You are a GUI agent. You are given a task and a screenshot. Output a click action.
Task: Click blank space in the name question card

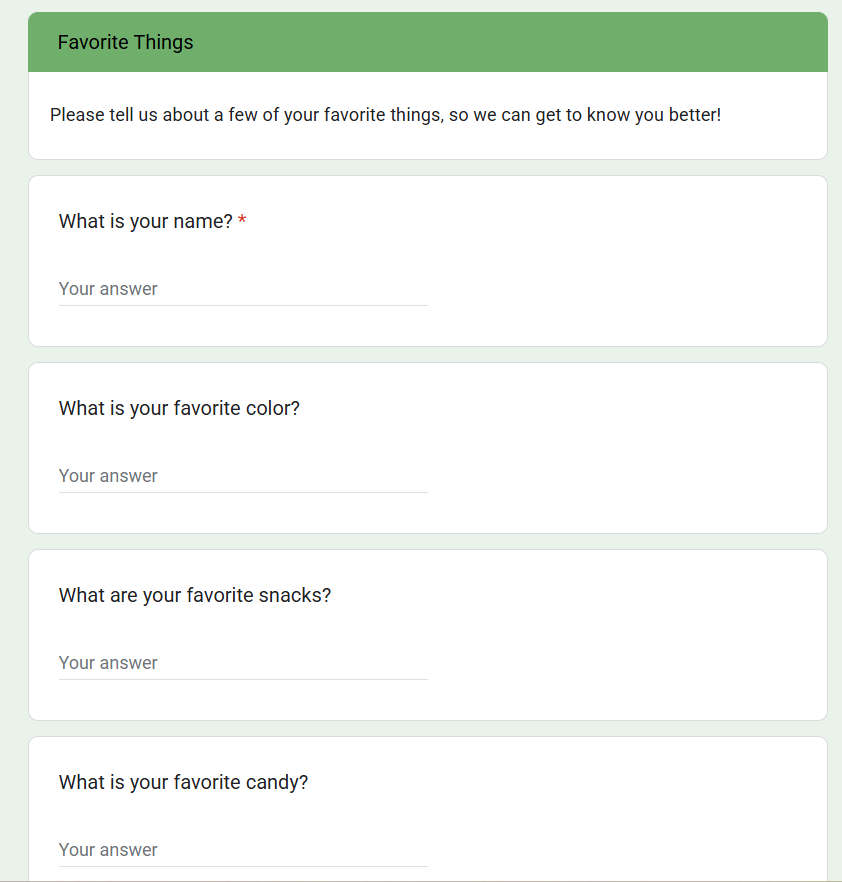(x=630, y=270)
